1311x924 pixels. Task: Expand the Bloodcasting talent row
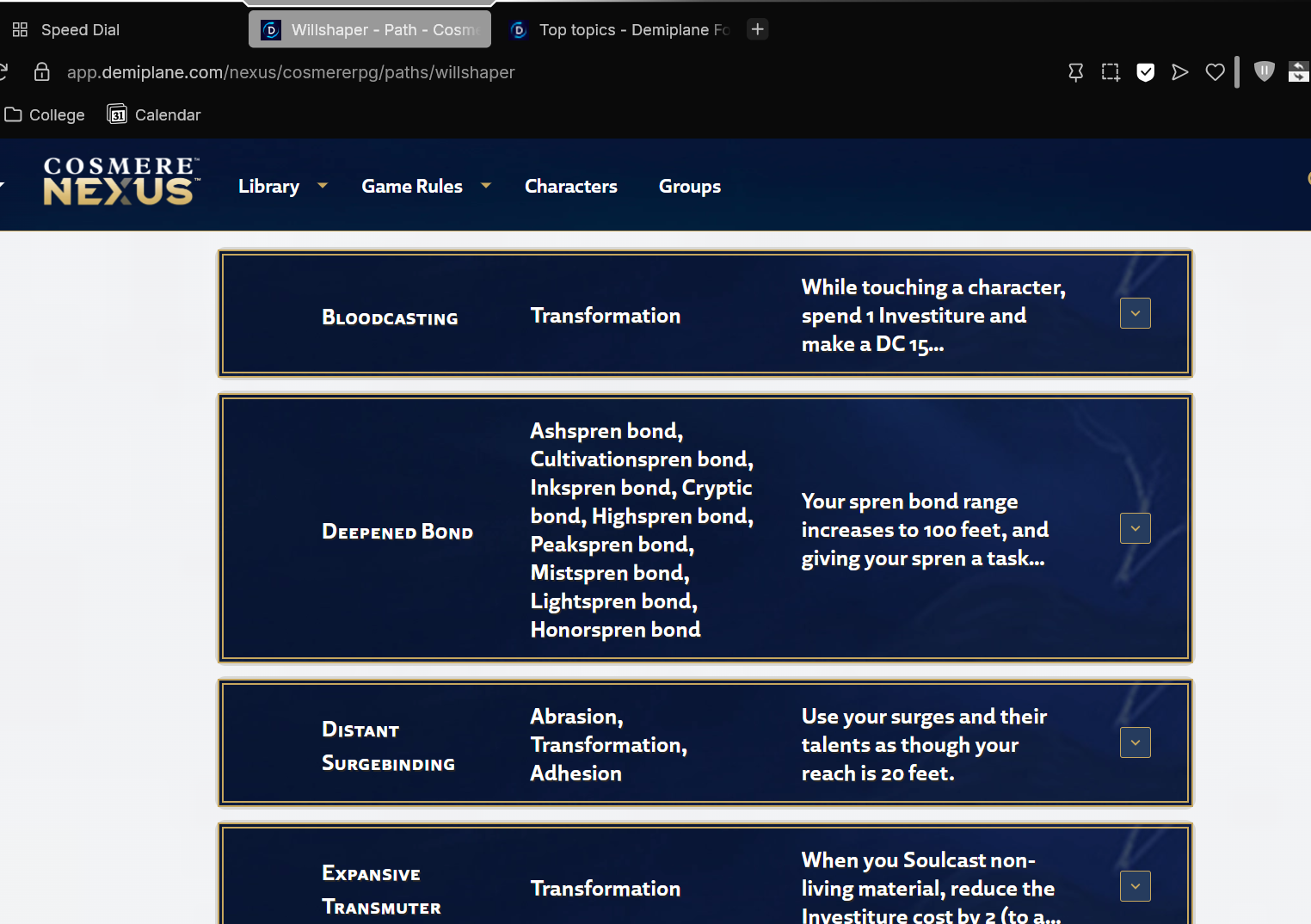pyautogui.click(x=1135, y=314)
